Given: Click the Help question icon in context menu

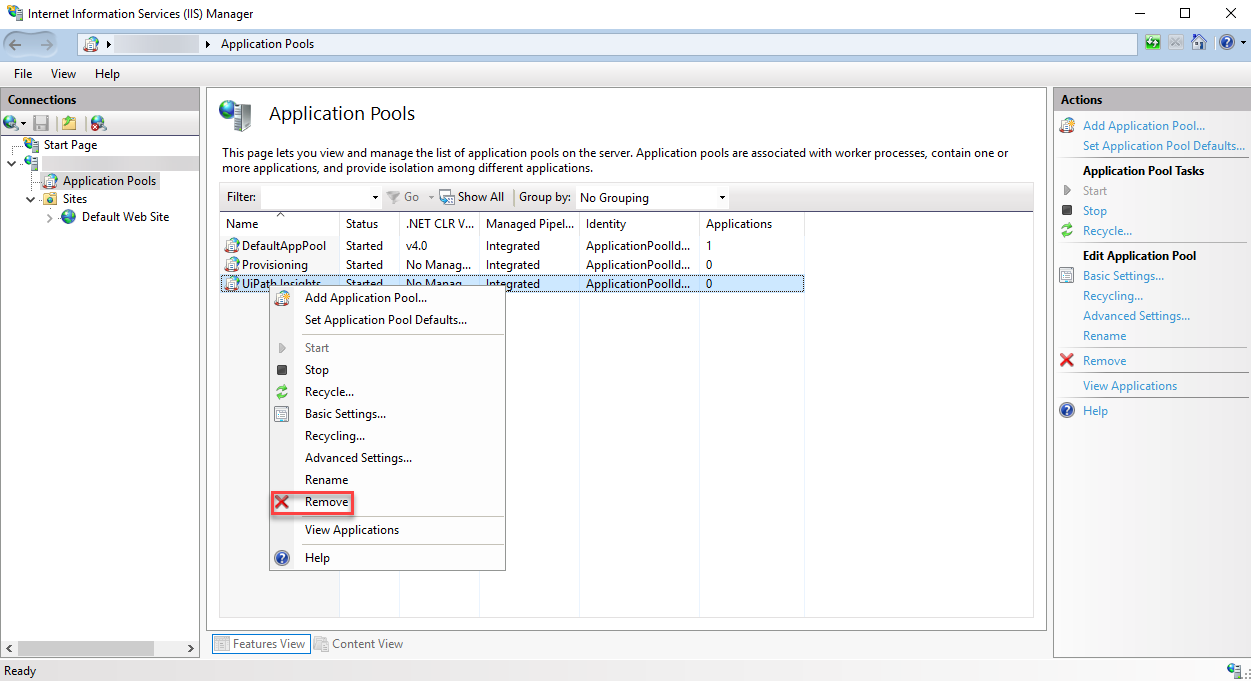Looking at the screenshot, I should pos(282,558).
